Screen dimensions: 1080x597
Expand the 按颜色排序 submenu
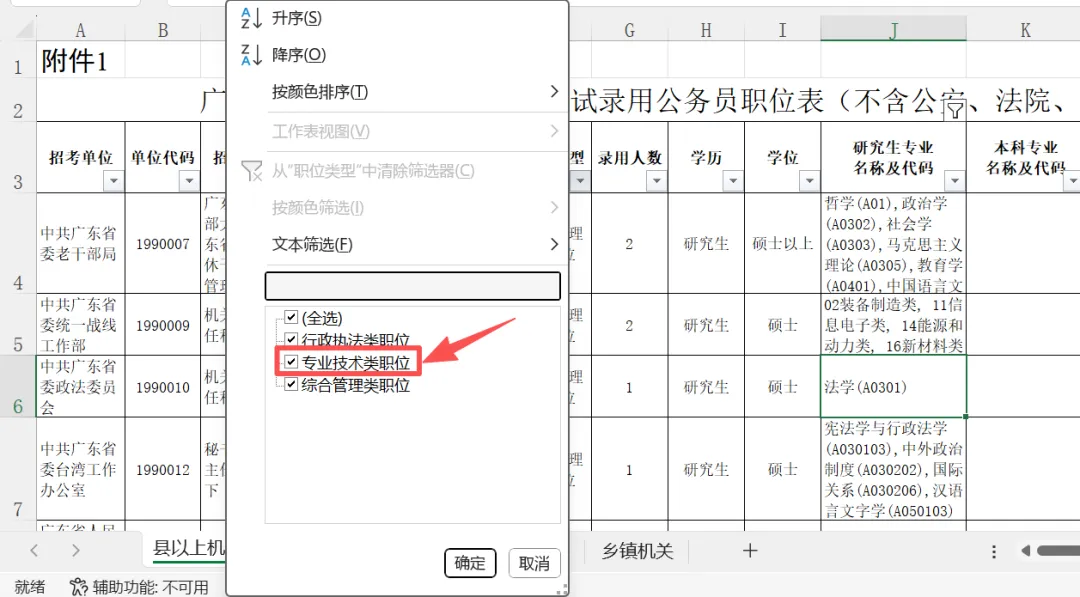(x=412, y=92)
